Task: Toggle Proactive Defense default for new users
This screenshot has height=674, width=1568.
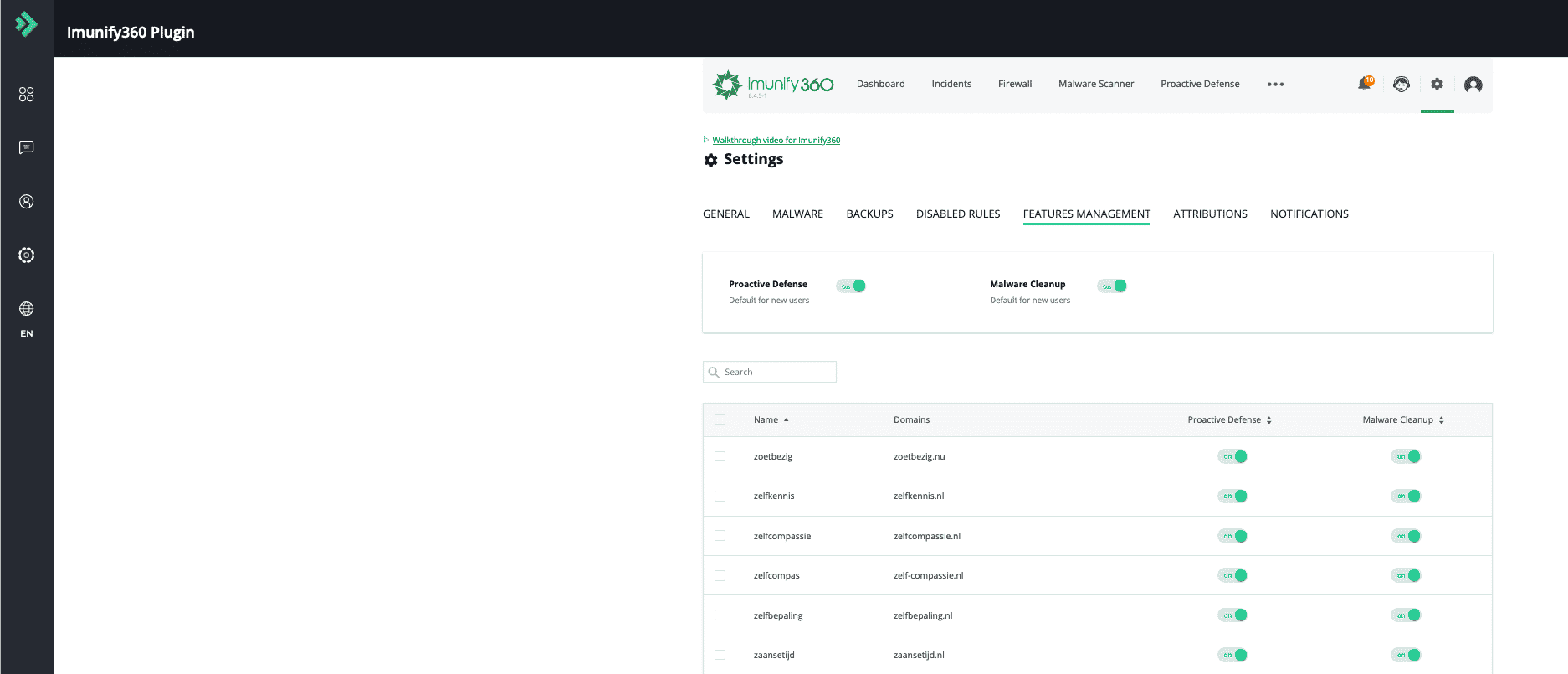Action: click(851, 286)
